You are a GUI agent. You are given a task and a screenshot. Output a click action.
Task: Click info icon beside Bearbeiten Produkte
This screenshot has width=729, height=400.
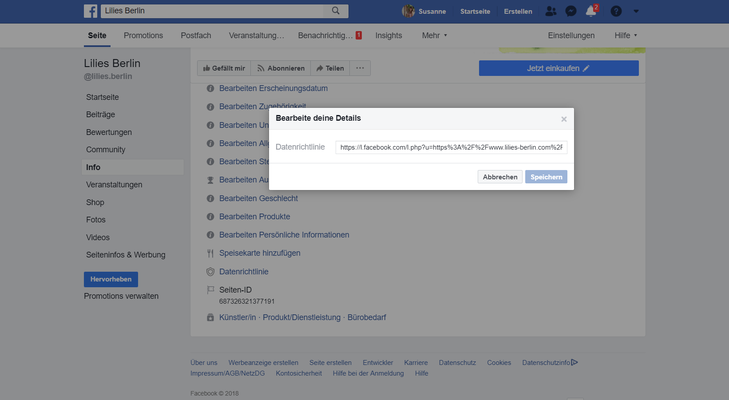pos(210,217)
